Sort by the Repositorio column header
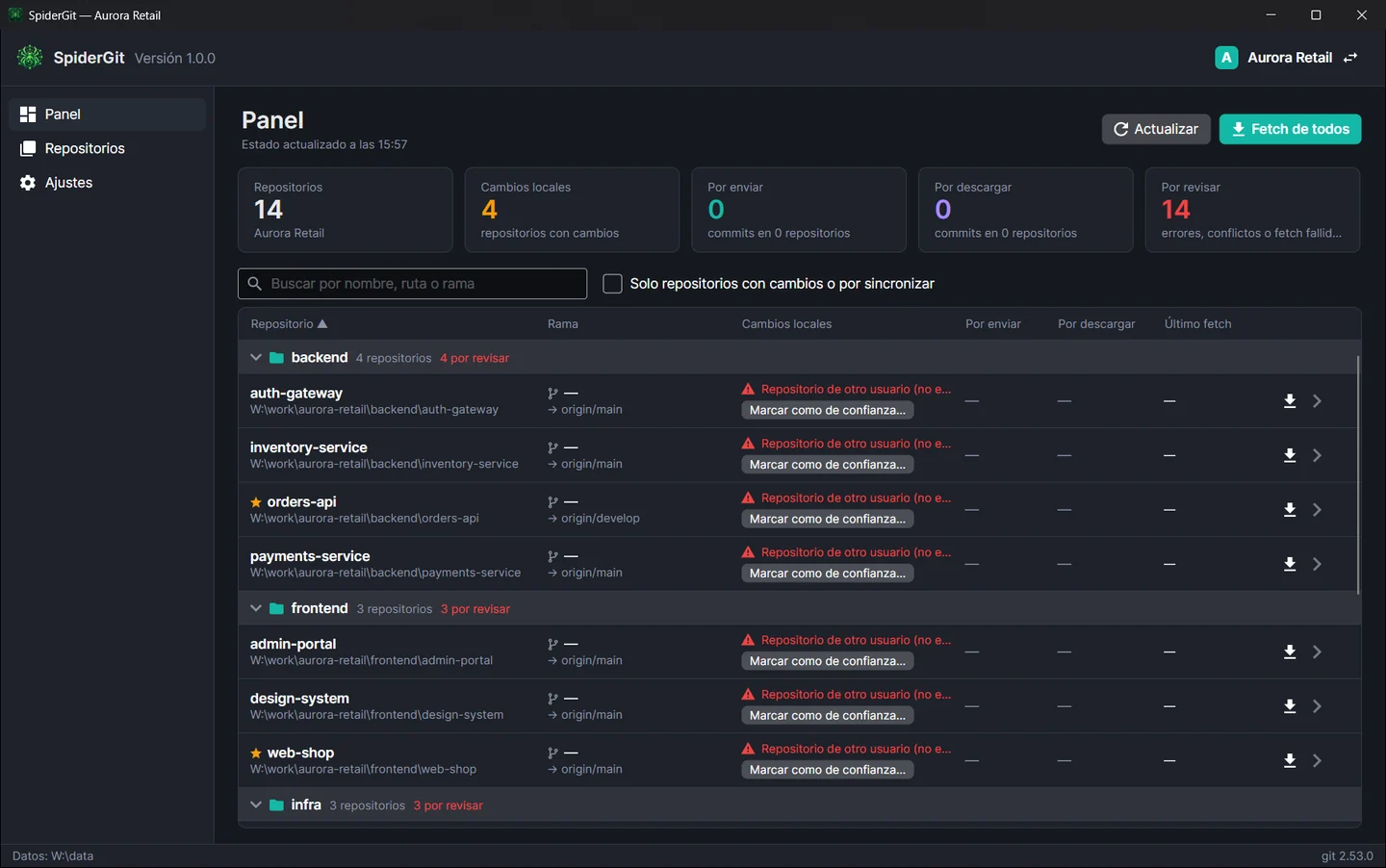Viewport: 1386px width, 868px height. (x=289, y=324)
